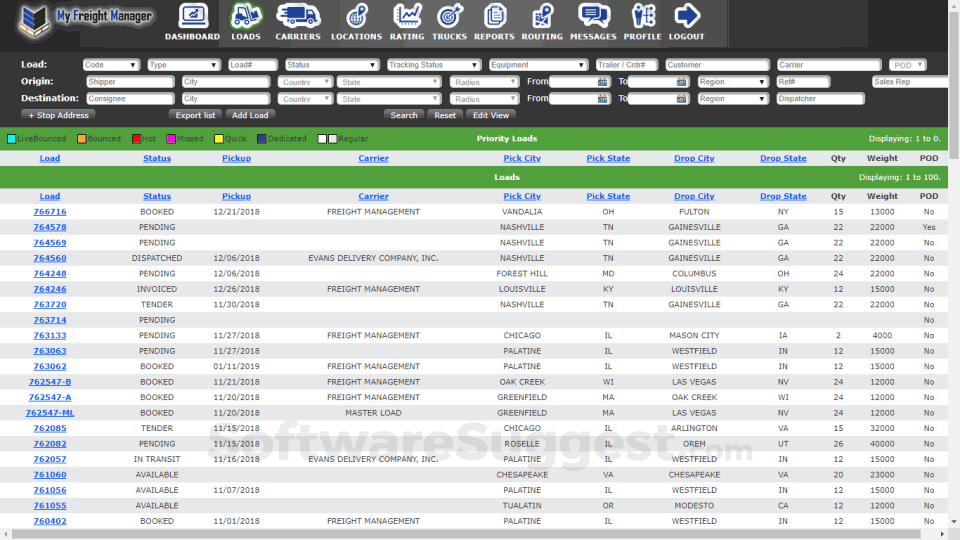Focus the Trailer / Cntr# field
Screen dimensions: 960x540
(x=626, y=65)
